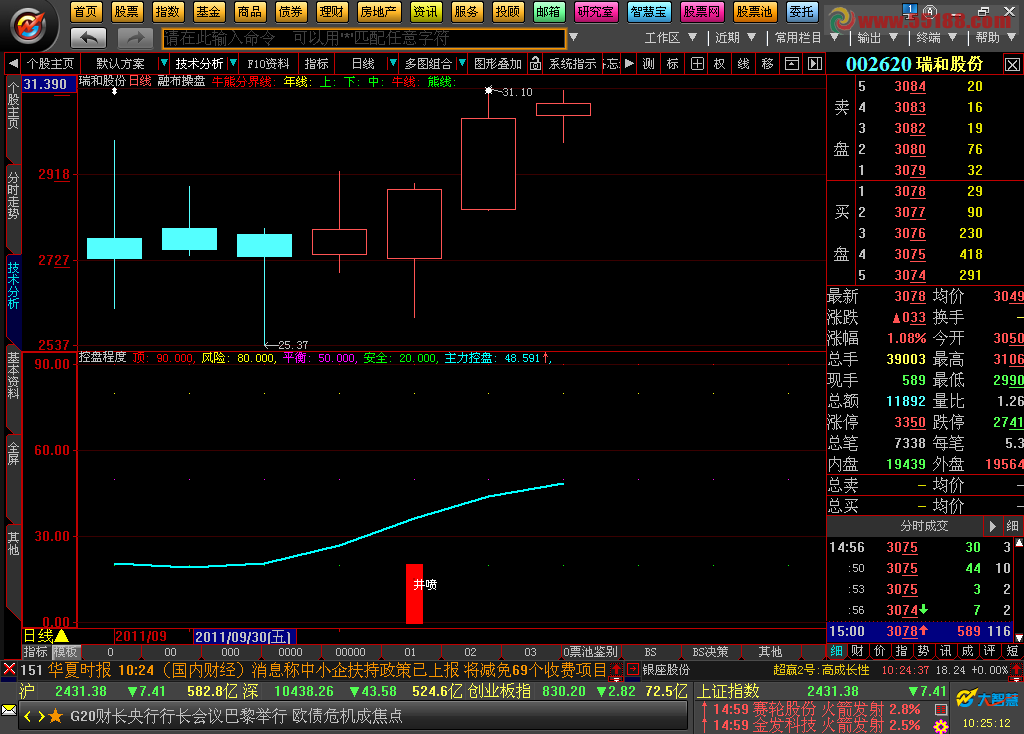Image resolution: width=1024 pixels, height=734 pixels.
Task: Click the window restore icon in chart toolbar
Action: coord(792,63)
